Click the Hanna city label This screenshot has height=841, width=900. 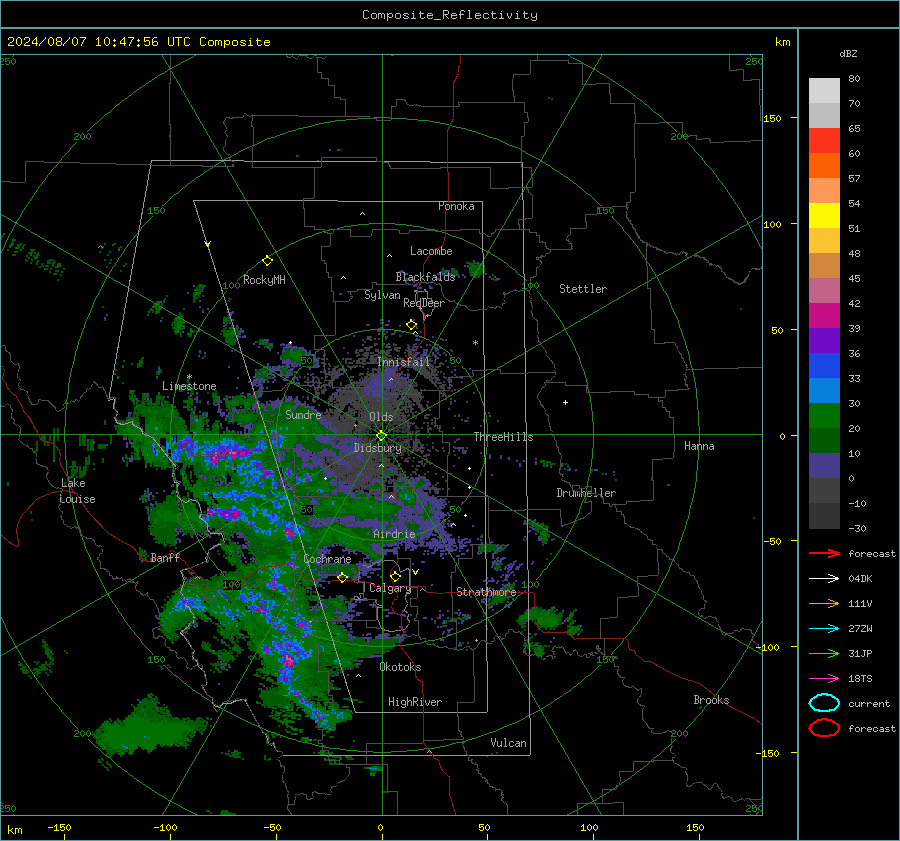[x=699, y=446]
